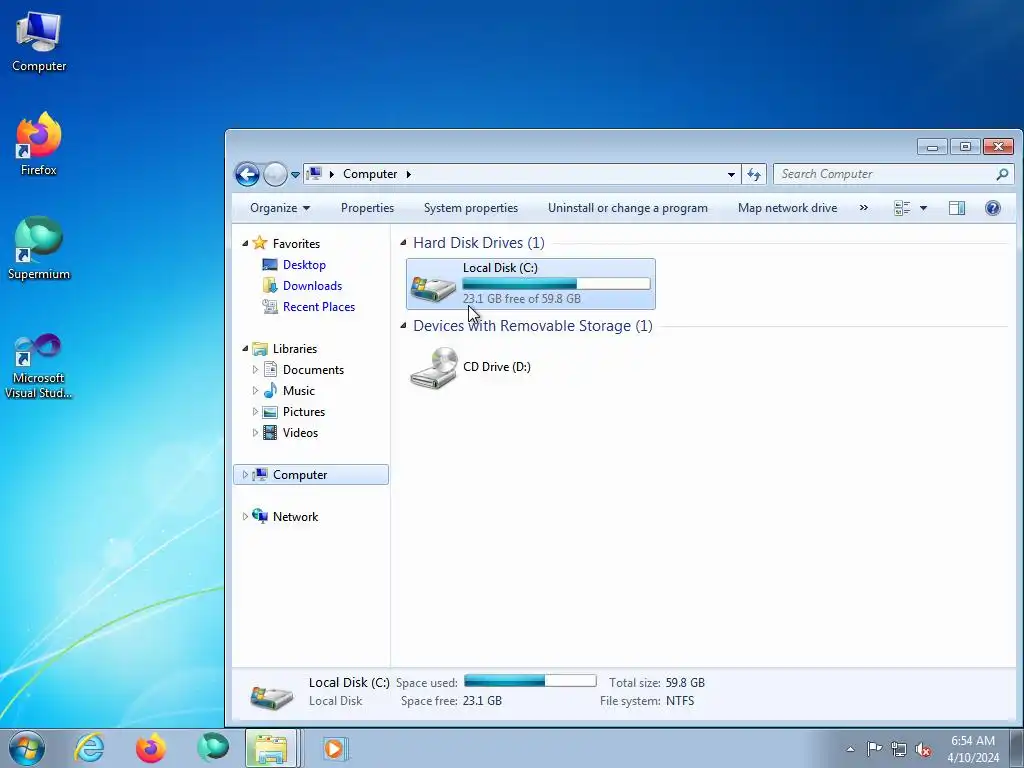The image size is (1024, 768).
Task: Select the Documents library
Action: (313, 370)
